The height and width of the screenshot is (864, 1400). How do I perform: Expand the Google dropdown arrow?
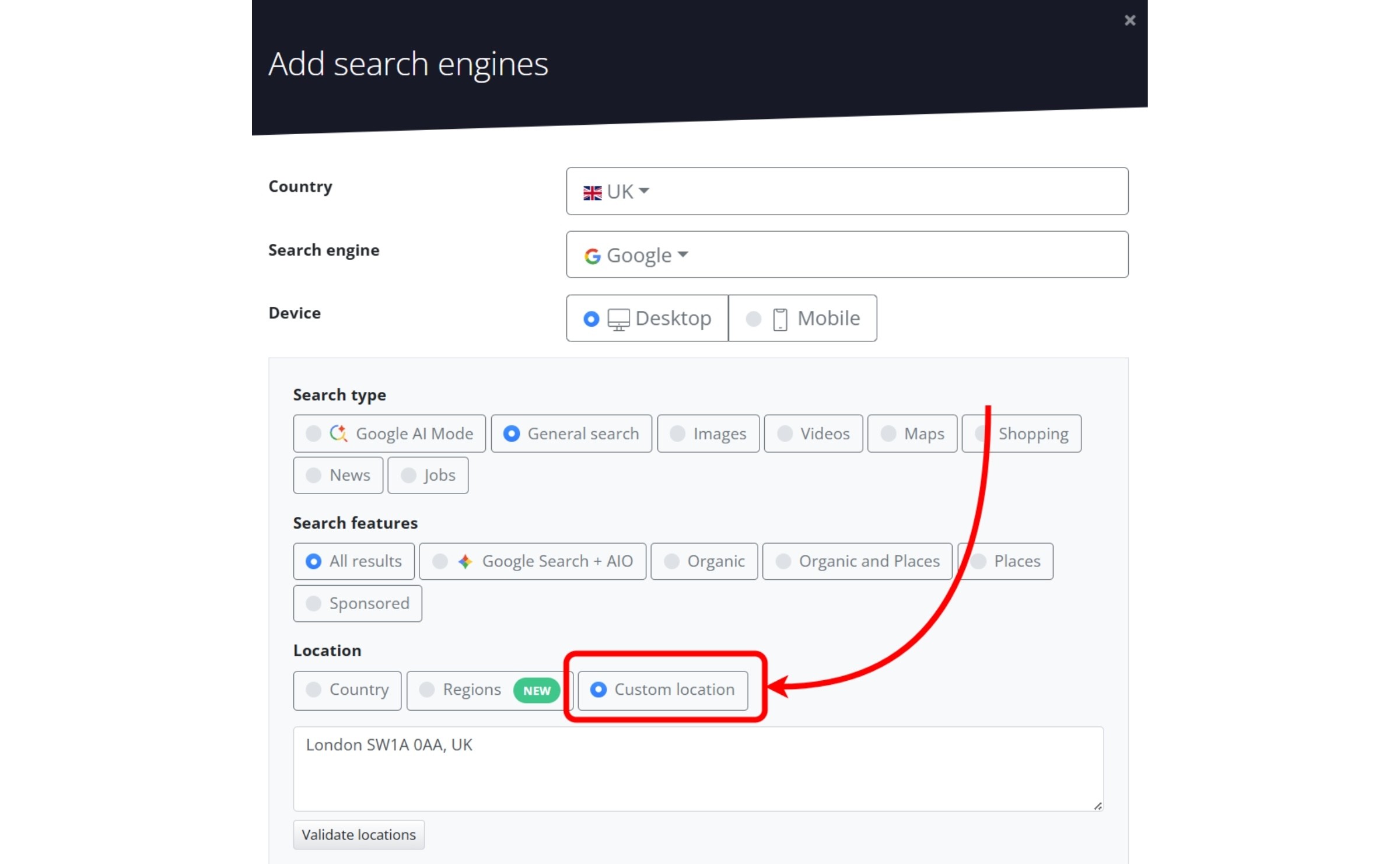[x=684, y=255]
